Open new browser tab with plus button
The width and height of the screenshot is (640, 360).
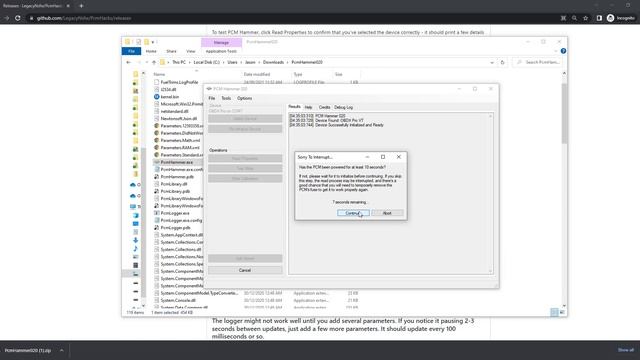point(81,6)
